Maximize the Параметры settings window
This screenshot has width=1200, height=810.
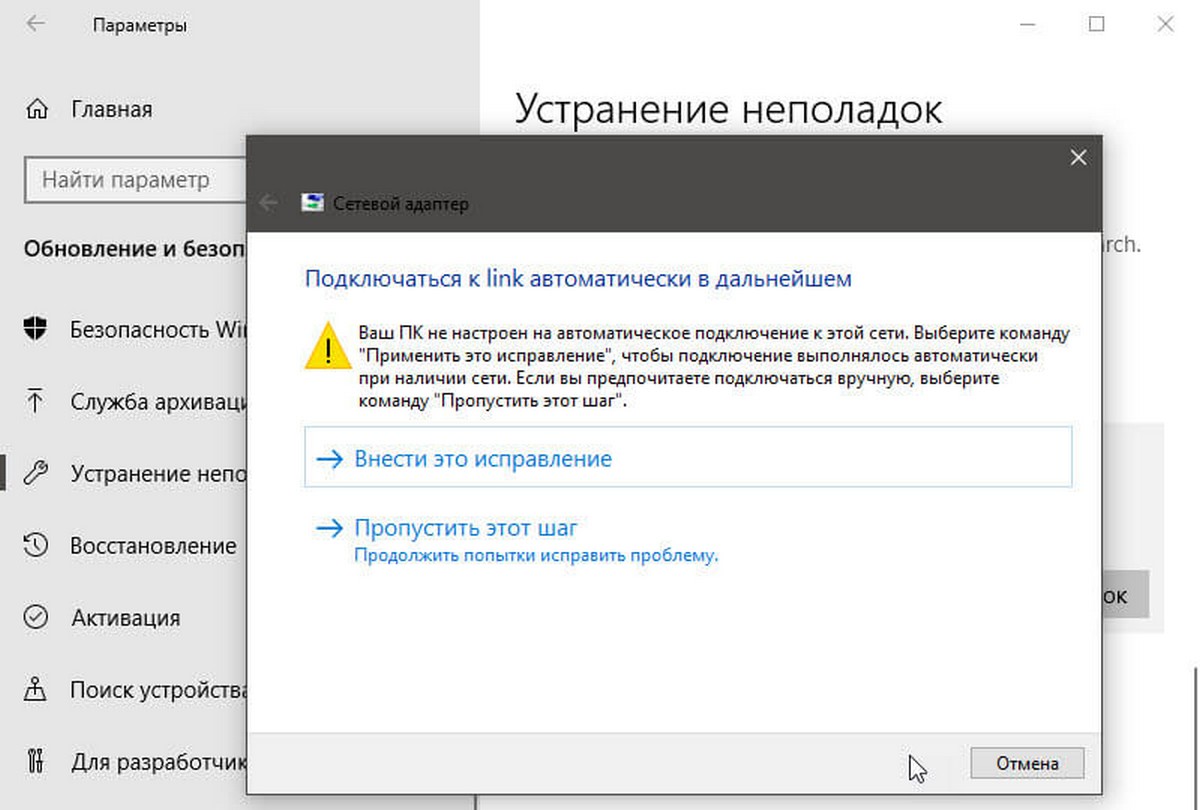[x=1097, y=25]
